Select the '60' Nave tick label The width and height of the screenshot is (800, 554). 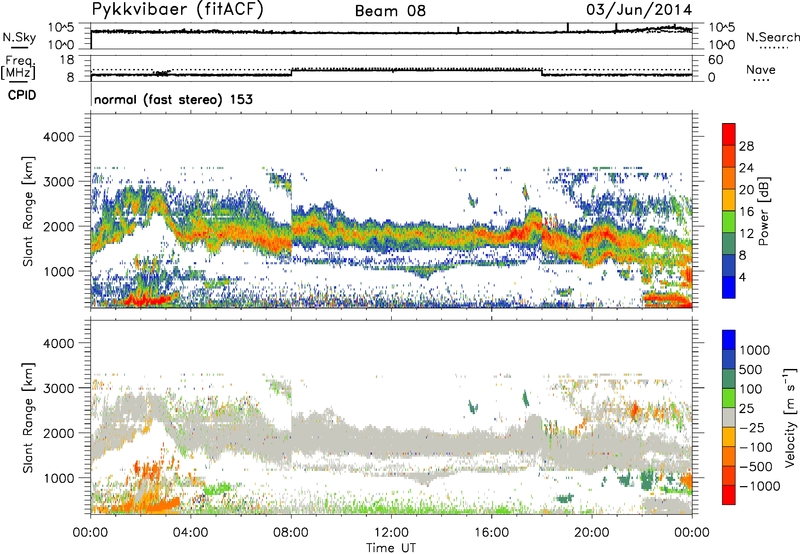point(716,60)
